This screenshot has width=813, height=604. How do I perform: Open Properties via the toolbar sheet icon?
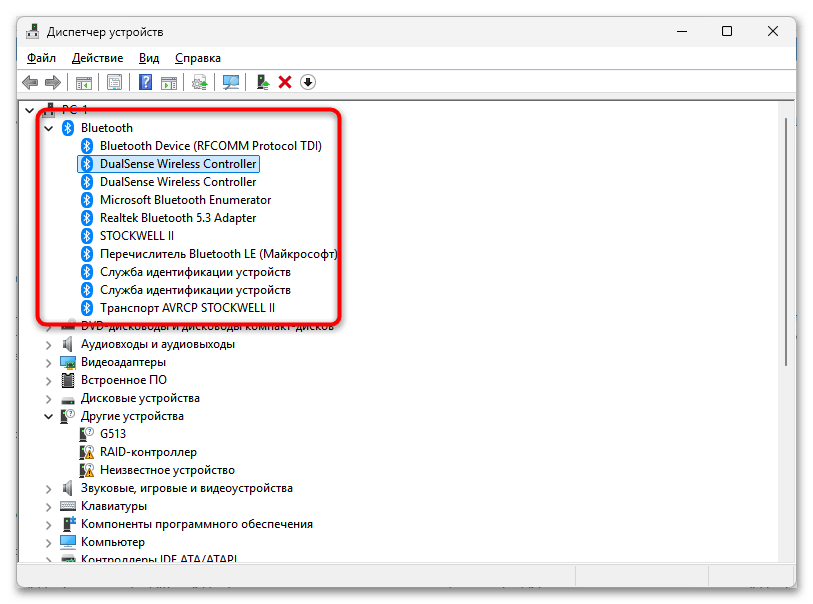114,82
